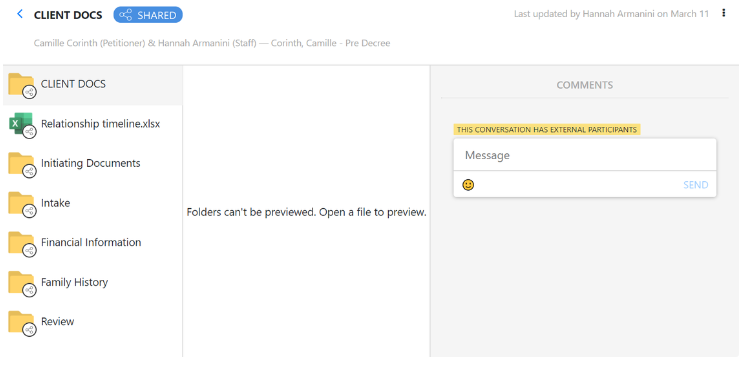Open the Financial Information folder icon
Viewport: 742px width, 376px height.
pyautogui.click(x=22, y=244)
